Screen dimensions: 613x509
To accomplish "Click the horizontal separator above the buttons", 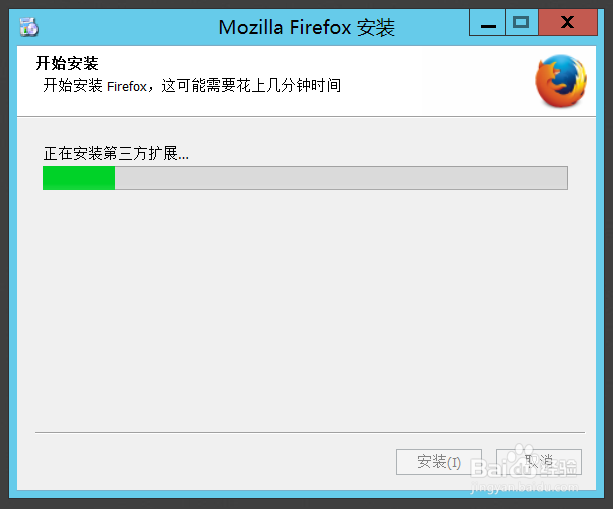I will pyautogui.click(x=310, y=432).
